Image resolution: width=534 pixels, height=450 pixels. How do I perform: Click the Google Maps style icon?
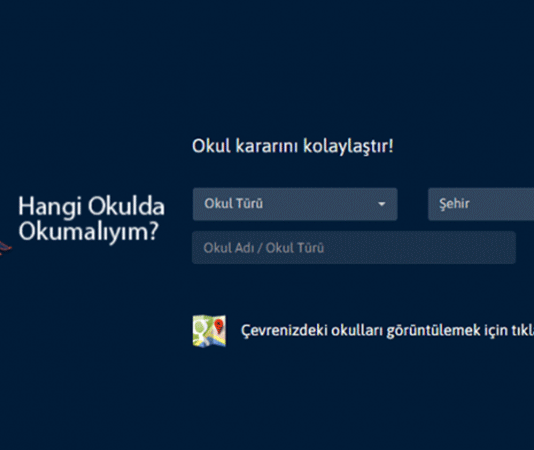(209, 331)
